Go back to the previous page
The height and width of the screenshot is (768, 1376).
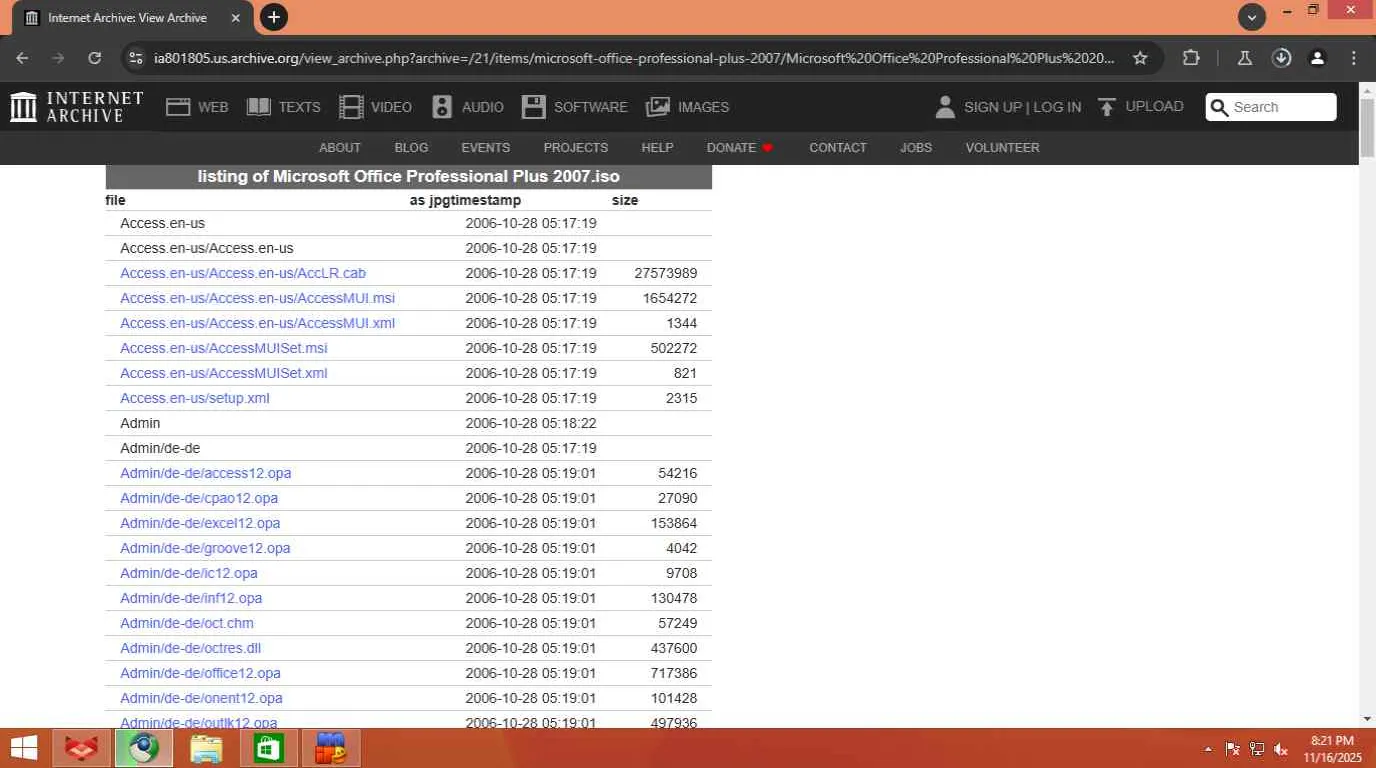(22, 58)
